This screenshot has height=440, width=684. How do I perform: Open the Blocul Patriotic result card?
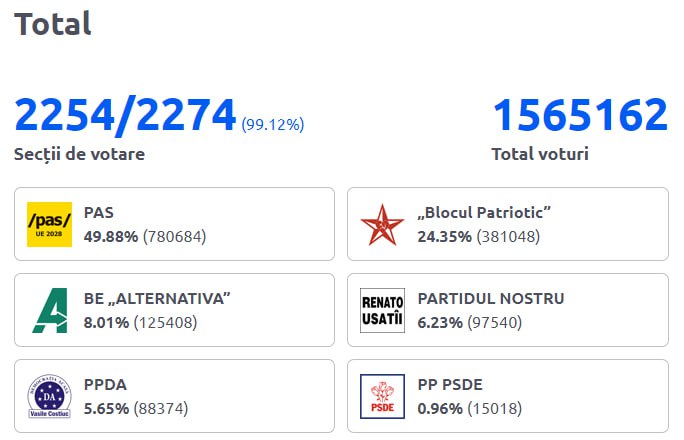[508, 224]
